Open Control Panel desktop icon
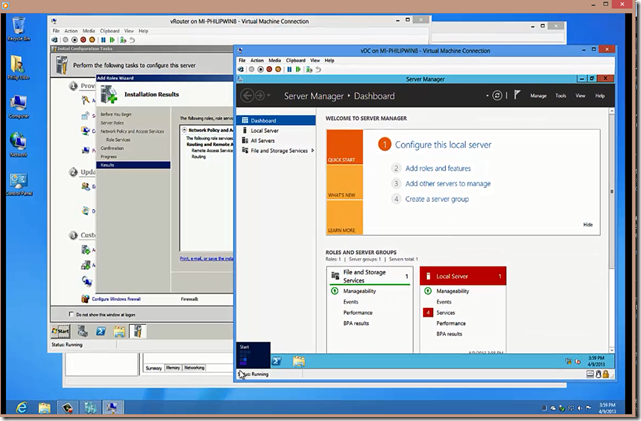 pos(19,184)
